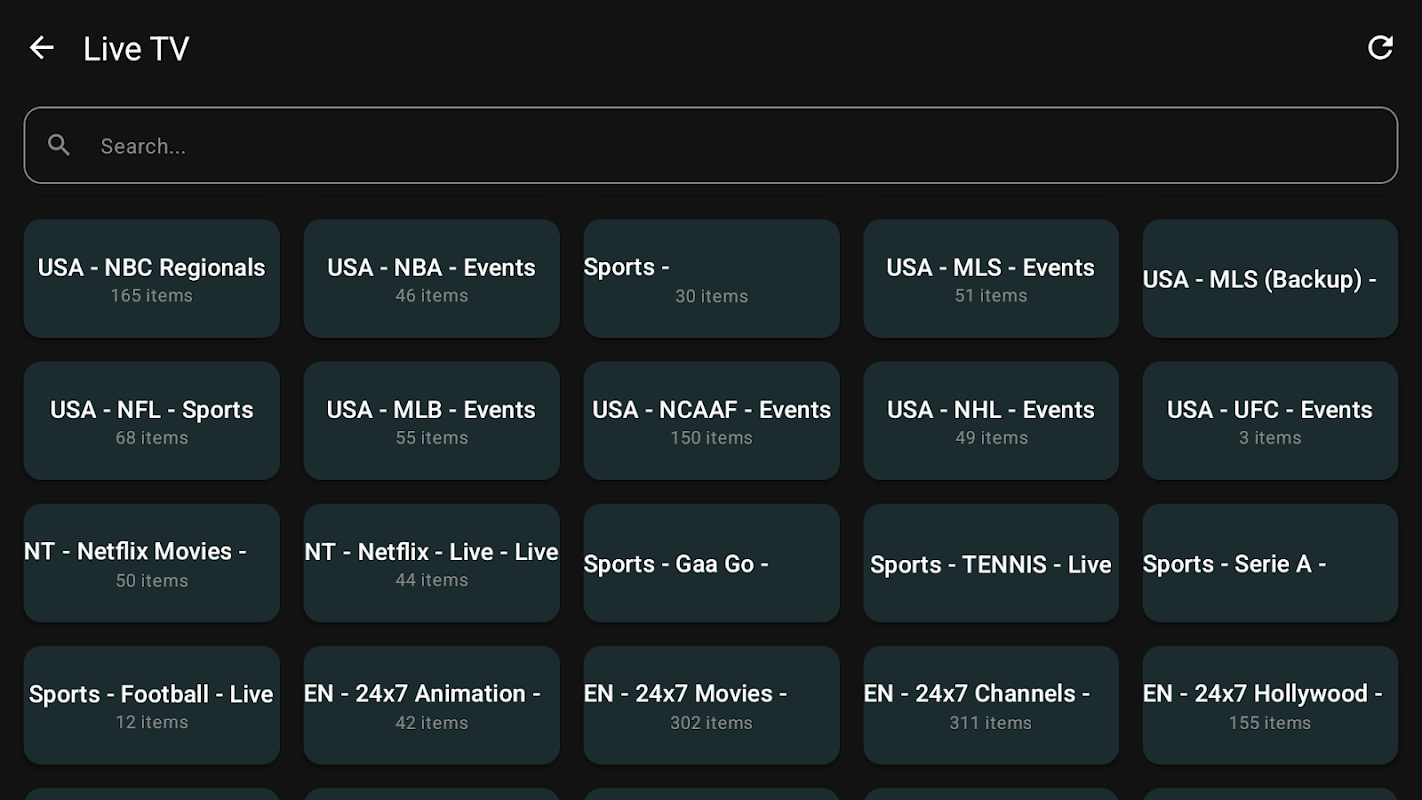Viewport: 1422px width, 800px height.
Task: Go back using the arrow icon
Action: pyautogui.click(x=41, y=47)
